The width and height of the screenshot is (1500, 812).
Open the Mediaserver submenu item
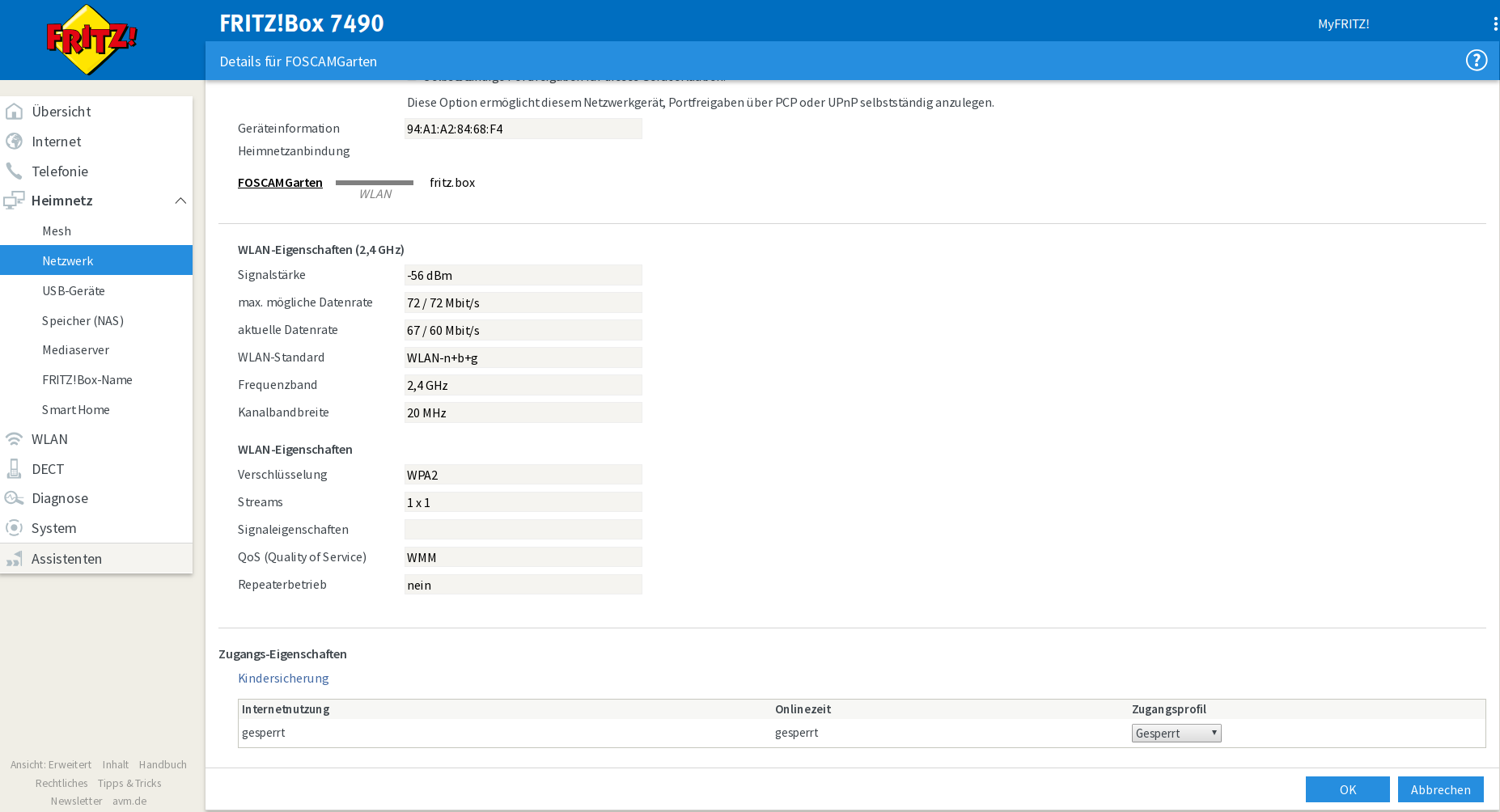96,350
